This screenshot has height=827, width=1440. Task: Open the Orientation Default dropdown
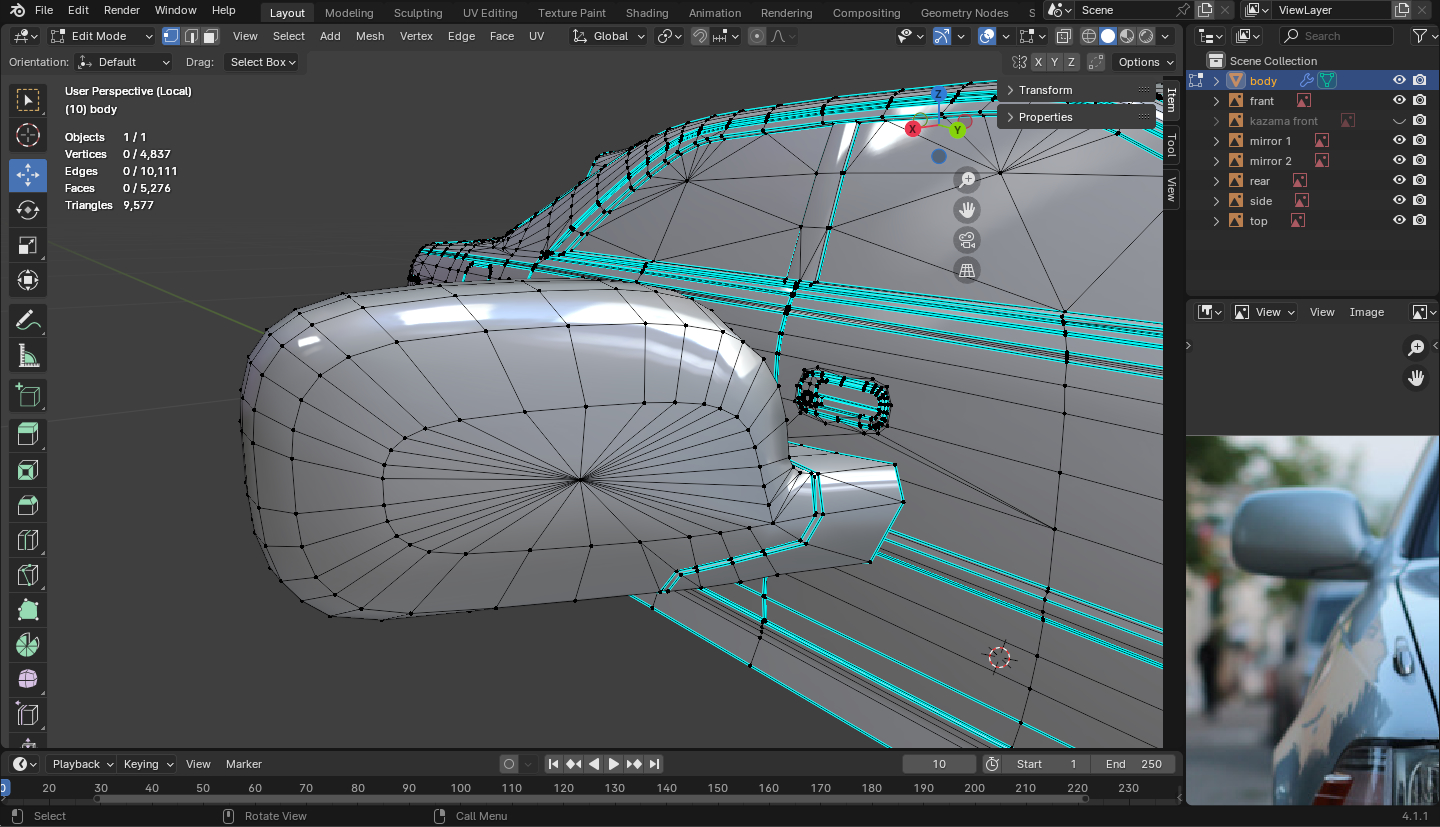(124, 62)
